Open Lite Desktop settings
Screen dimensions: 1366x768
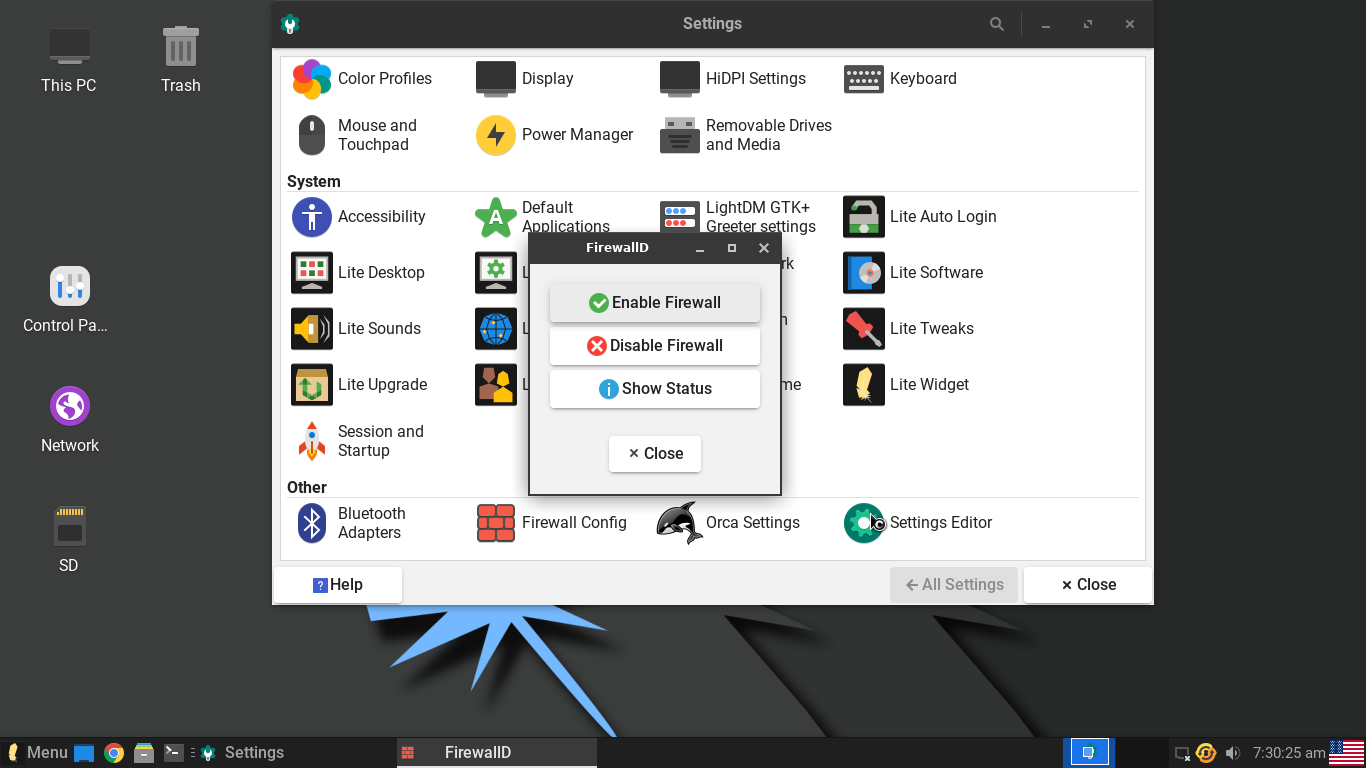(358, 273)
